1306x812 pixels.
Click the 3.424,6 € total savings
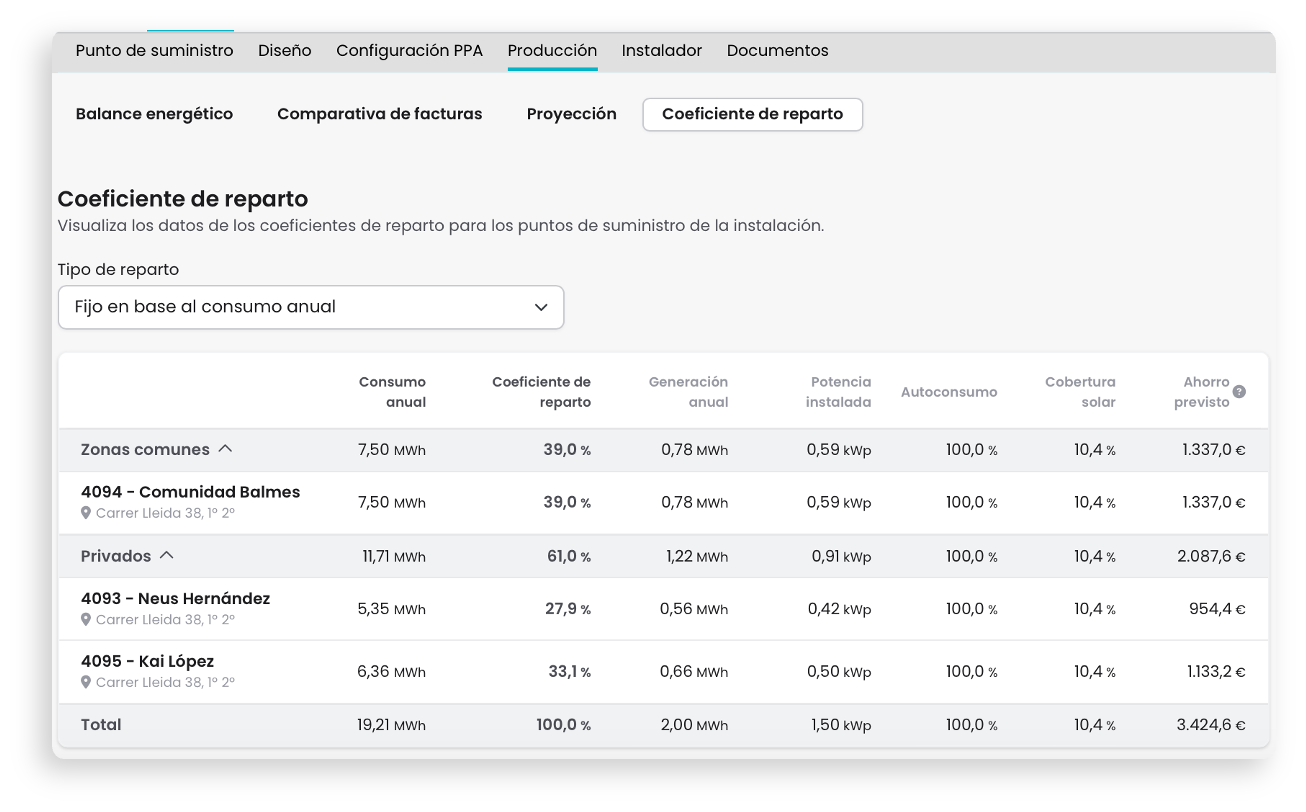coord(1211,725)
